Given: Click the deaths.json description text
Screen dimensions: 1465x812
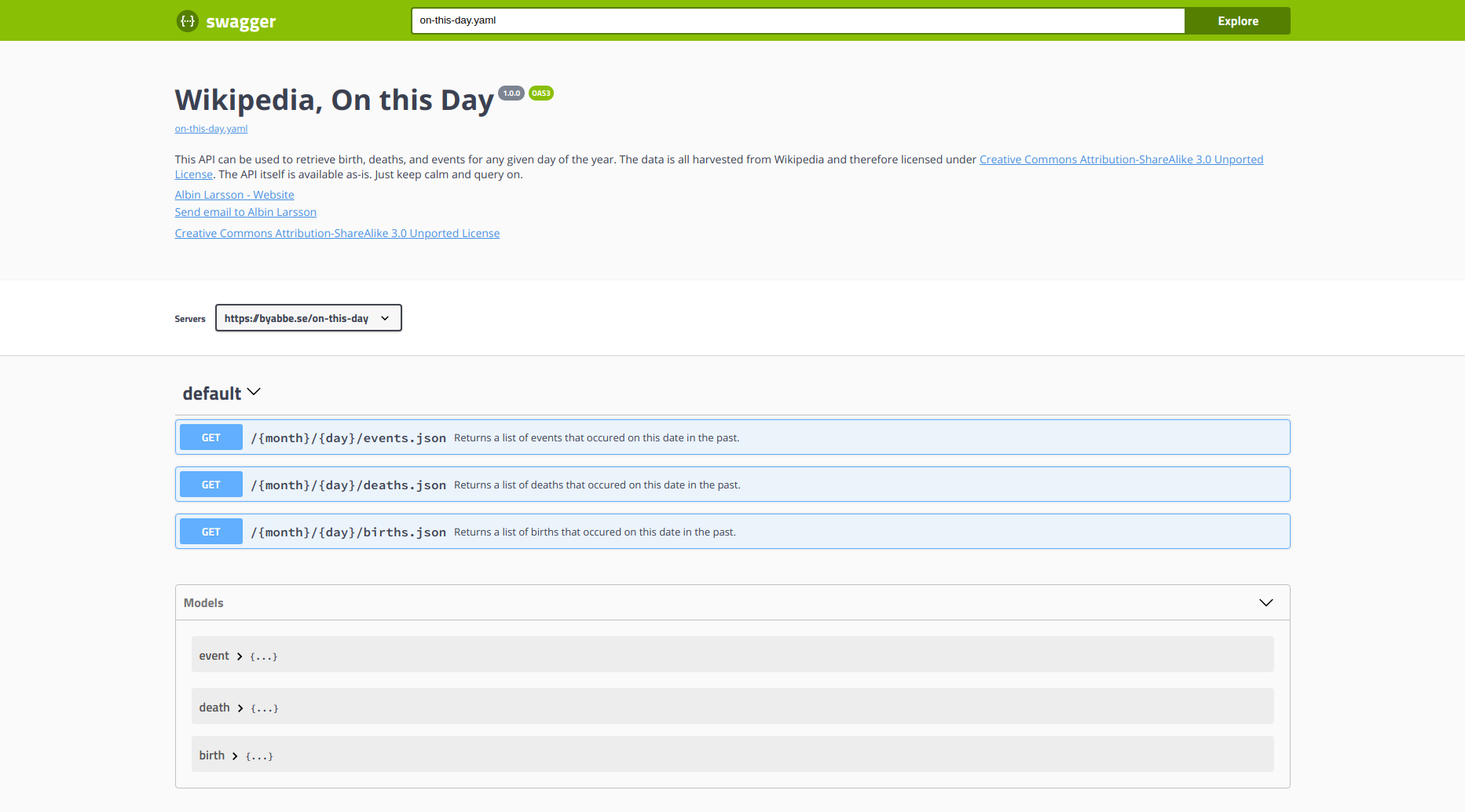Looking at the screenshot, I should 597,485.
